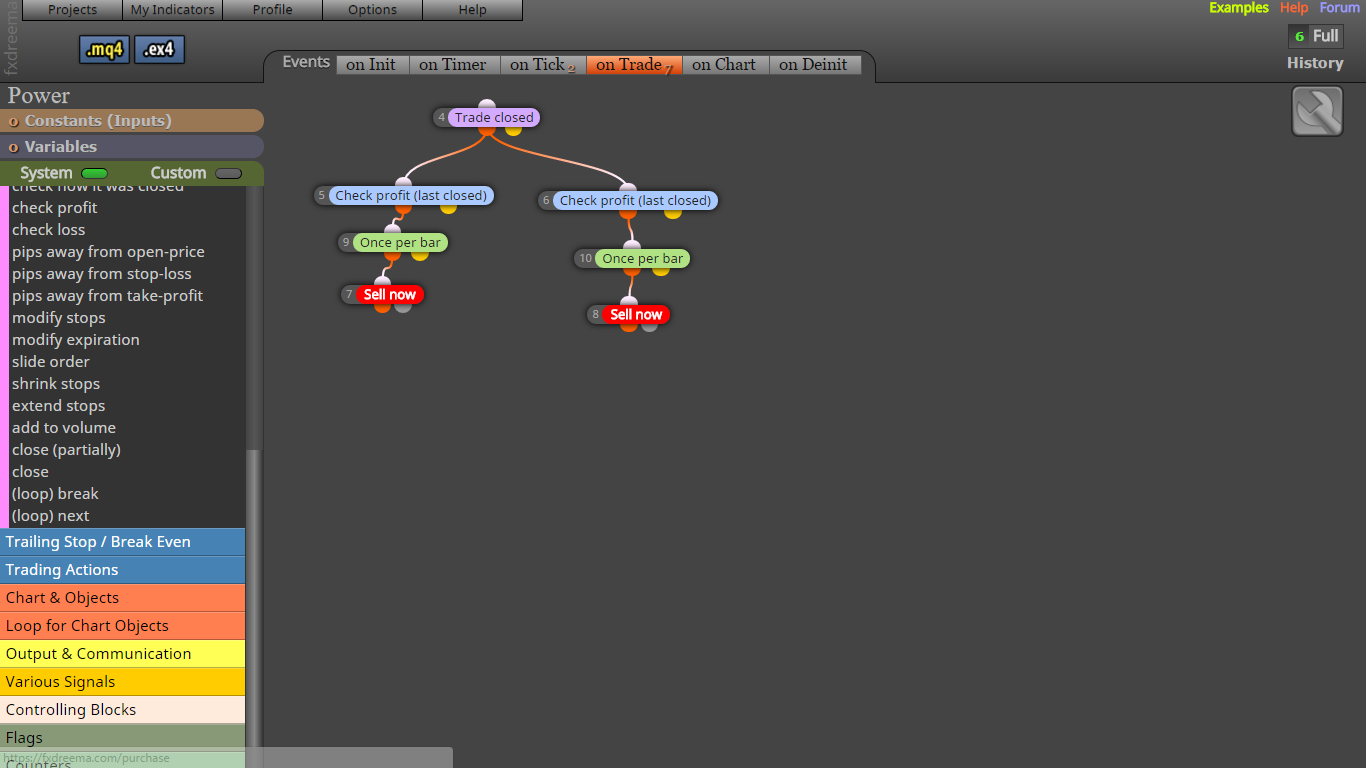Select Check profit block number 5

click(x=411, y=196)
